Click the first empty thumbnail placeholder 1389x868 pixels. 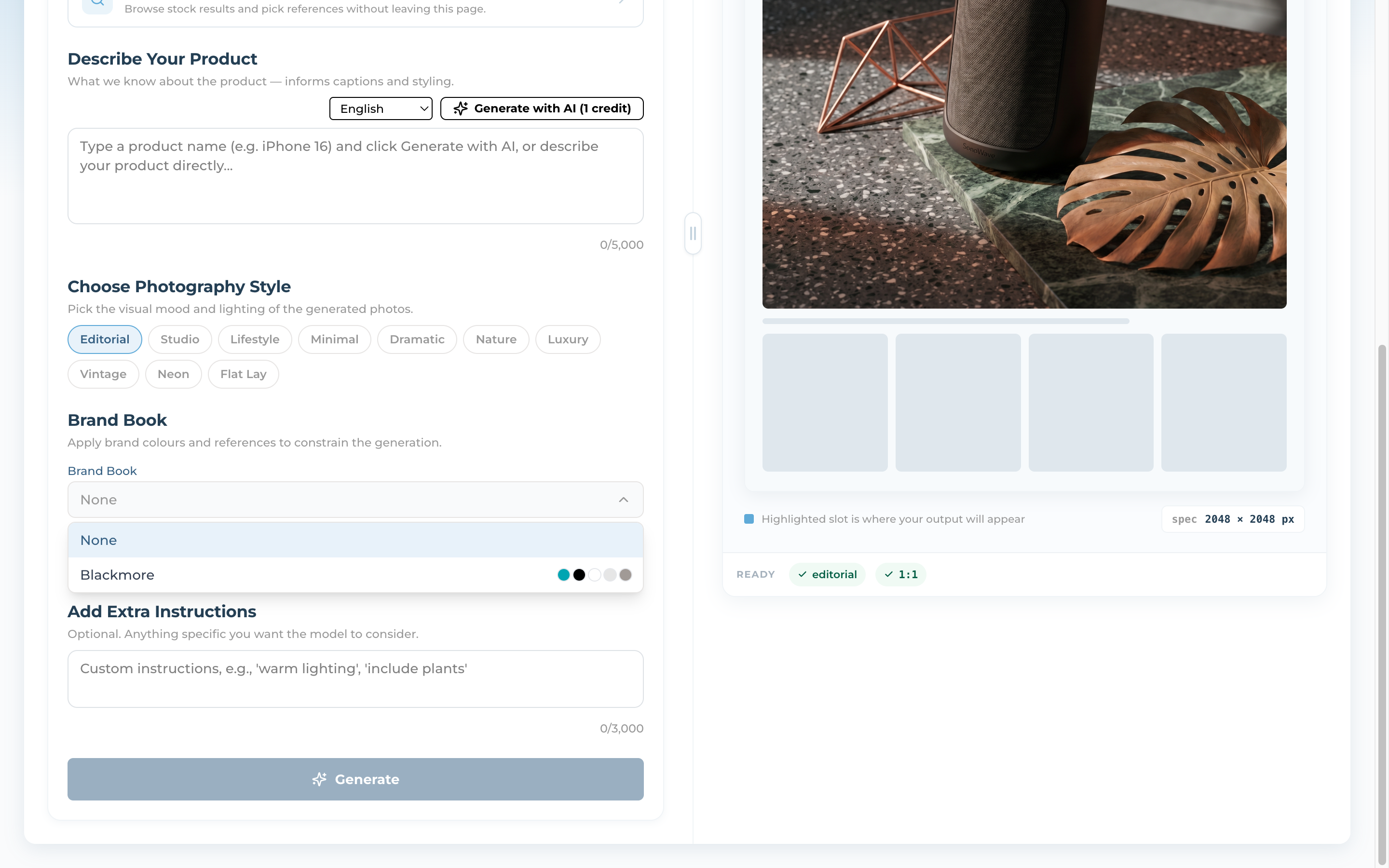825,403
